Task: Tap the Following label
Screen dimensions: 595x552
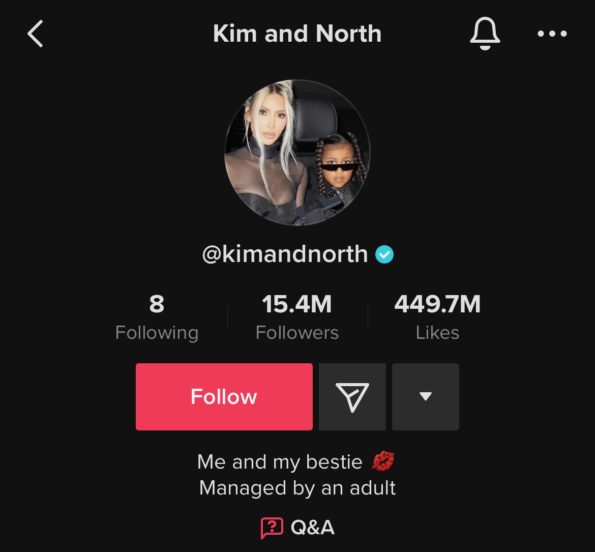Action: pos(157,333)
